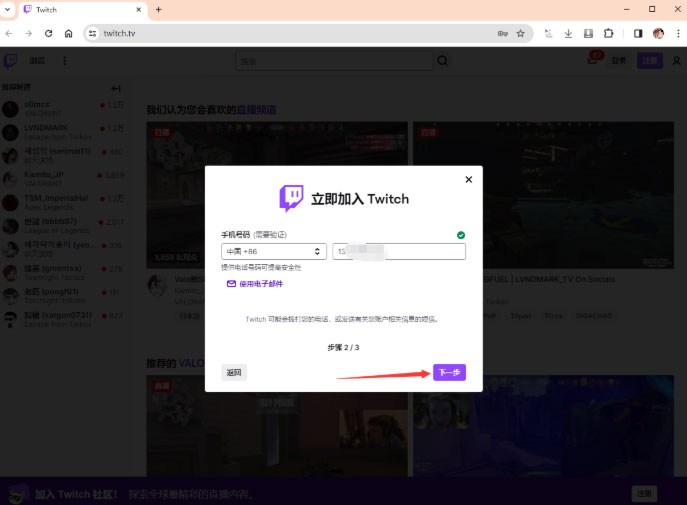This screenshot has height=505, width=687.
Task: Go back in browser history
Action: (9, 33)
